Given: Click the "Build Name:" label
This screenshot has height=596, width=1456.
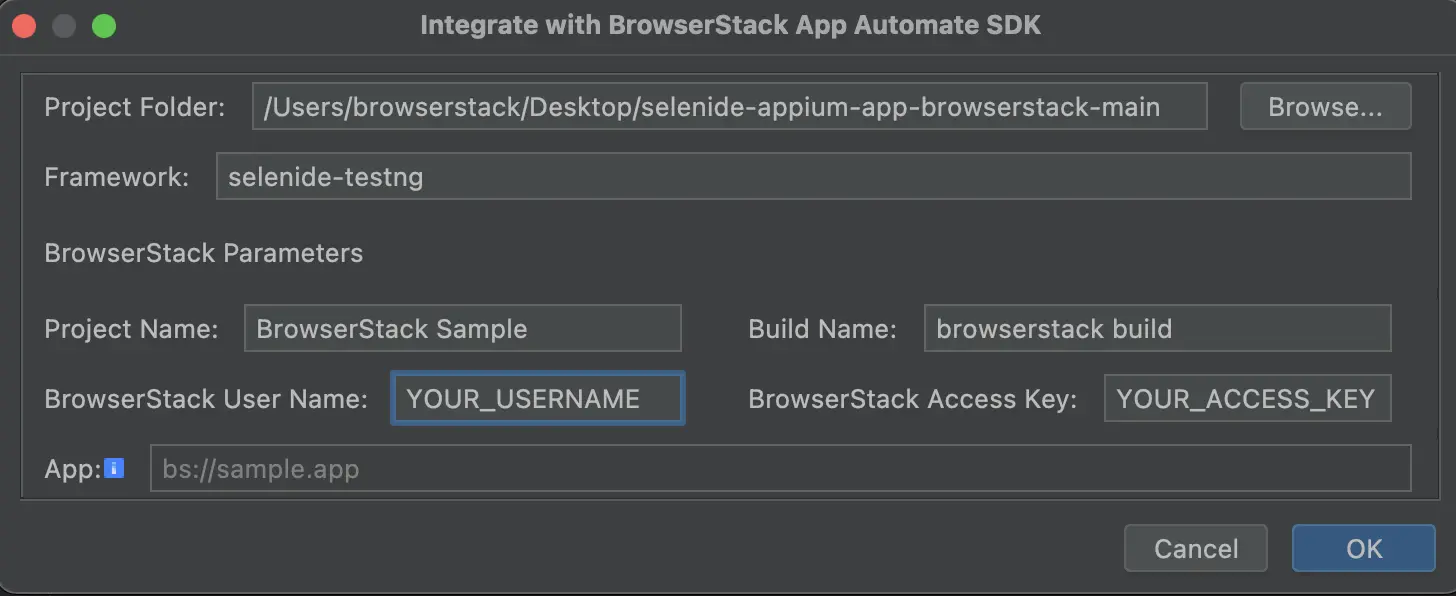Looking at the screenshot, I should point(822,329).
